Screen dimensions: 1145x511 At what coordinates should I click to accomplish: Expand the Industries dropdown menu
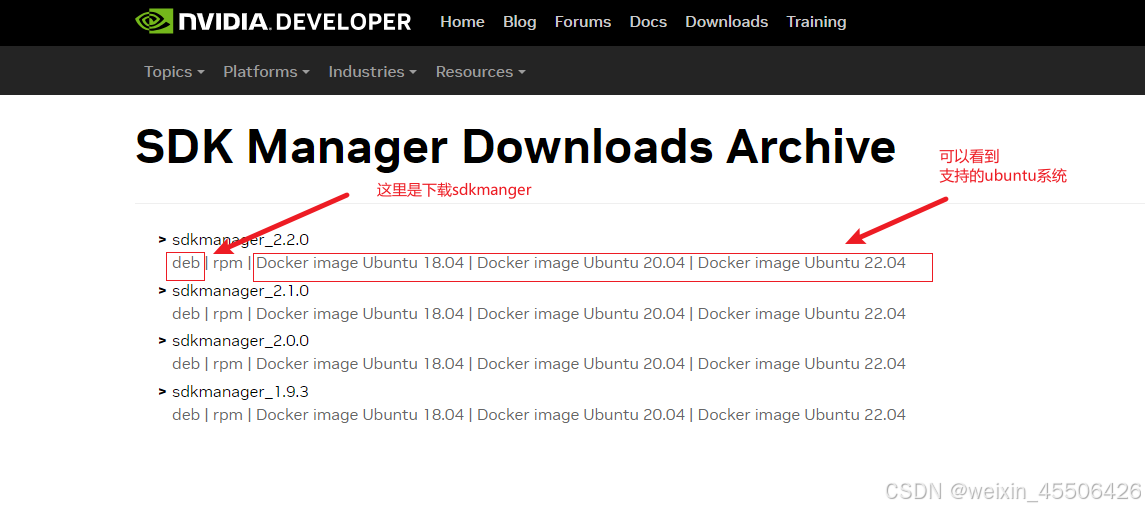point(372,72)
